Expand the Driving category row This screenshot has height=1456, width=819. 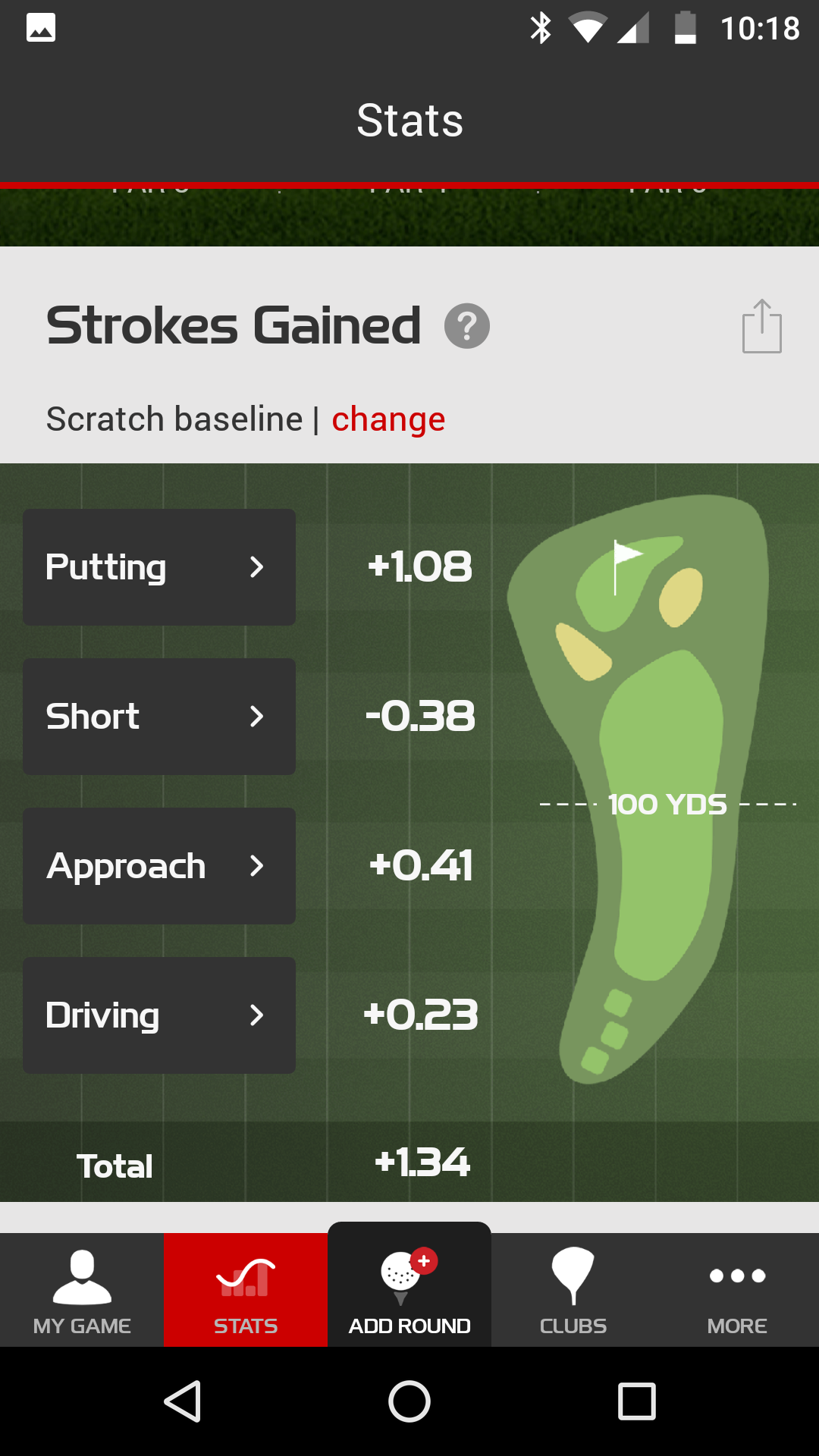[x=159, y=1015]
